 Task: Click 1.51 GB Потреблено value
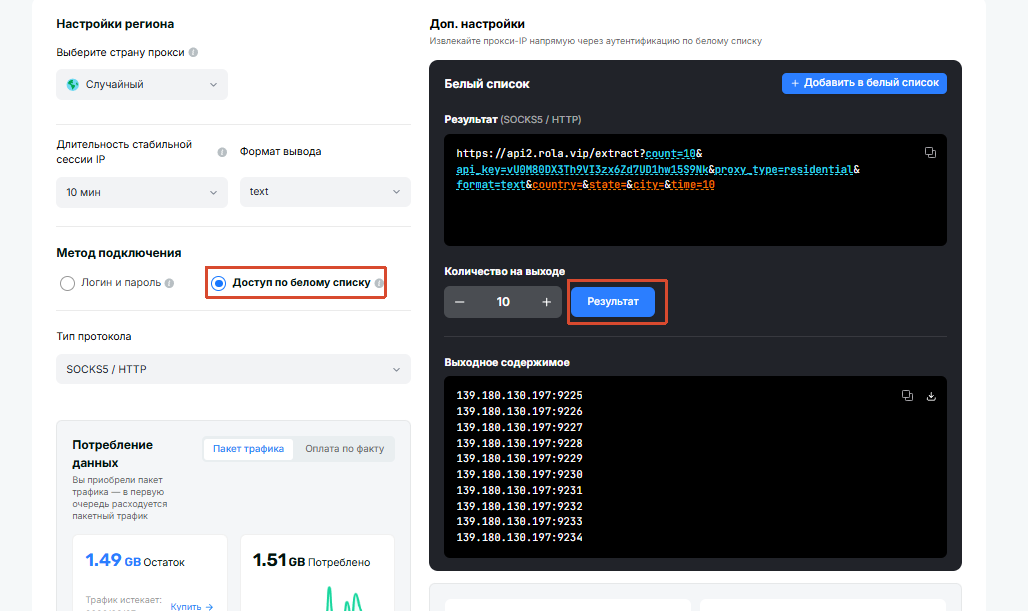311,561
